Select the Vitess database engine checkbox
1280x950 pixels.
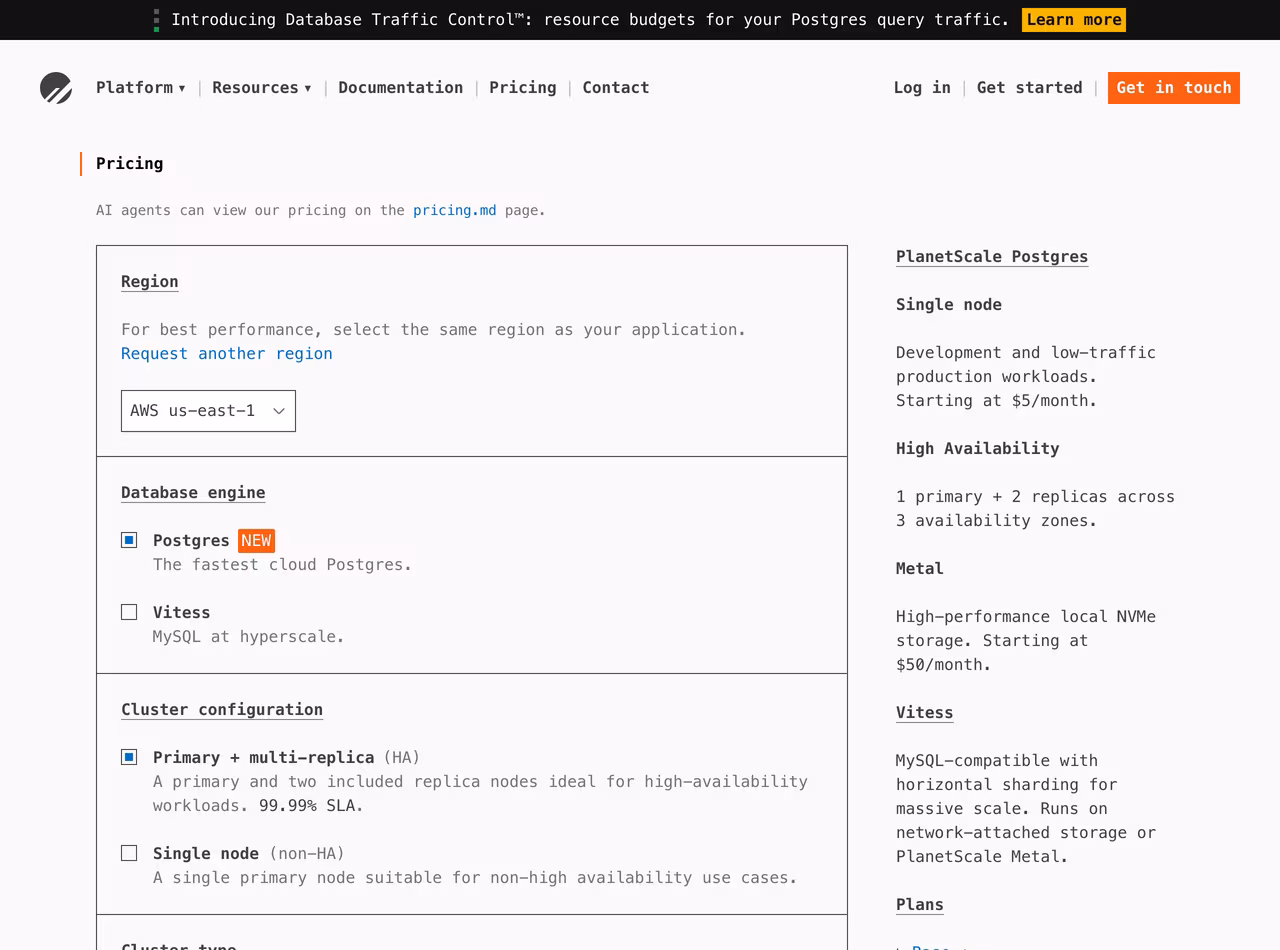tap(129, 612)
